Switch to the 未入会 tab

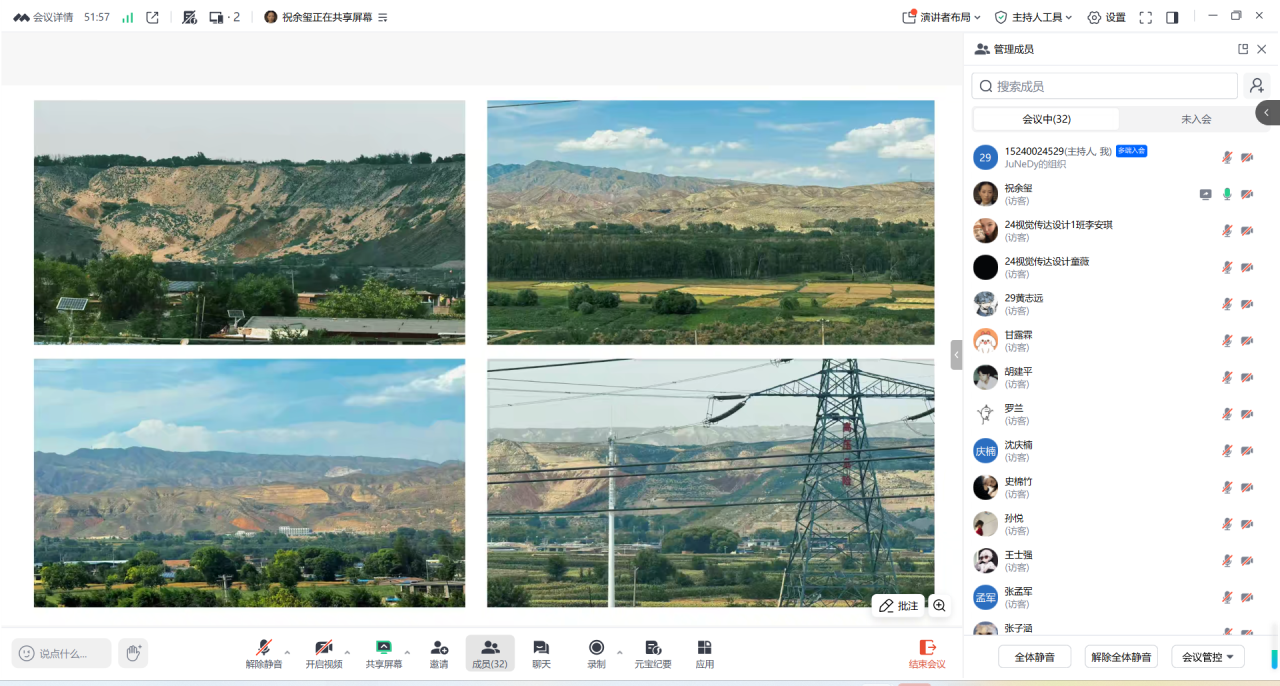point(1196,119)
